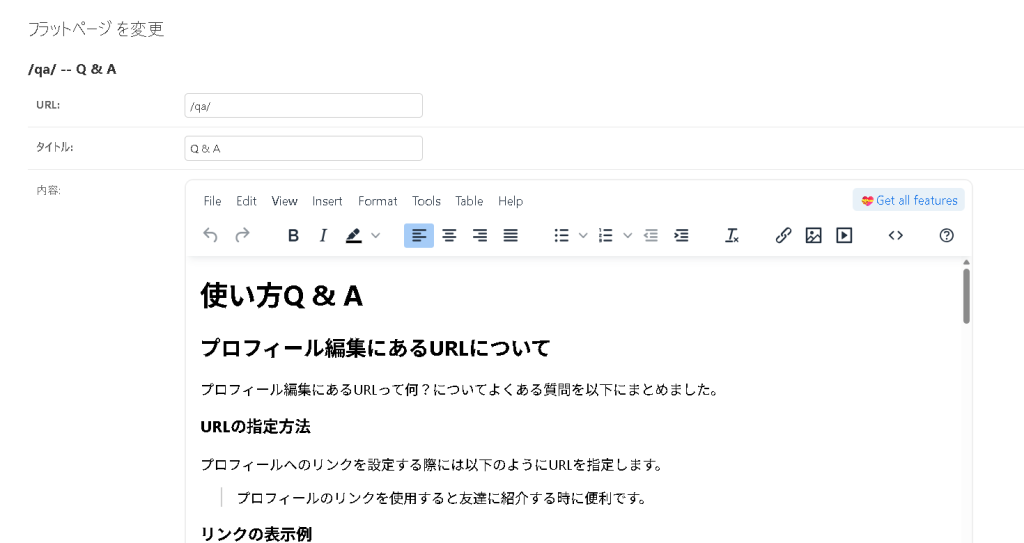
Task: Open the View menu
Action: [285, 201]
